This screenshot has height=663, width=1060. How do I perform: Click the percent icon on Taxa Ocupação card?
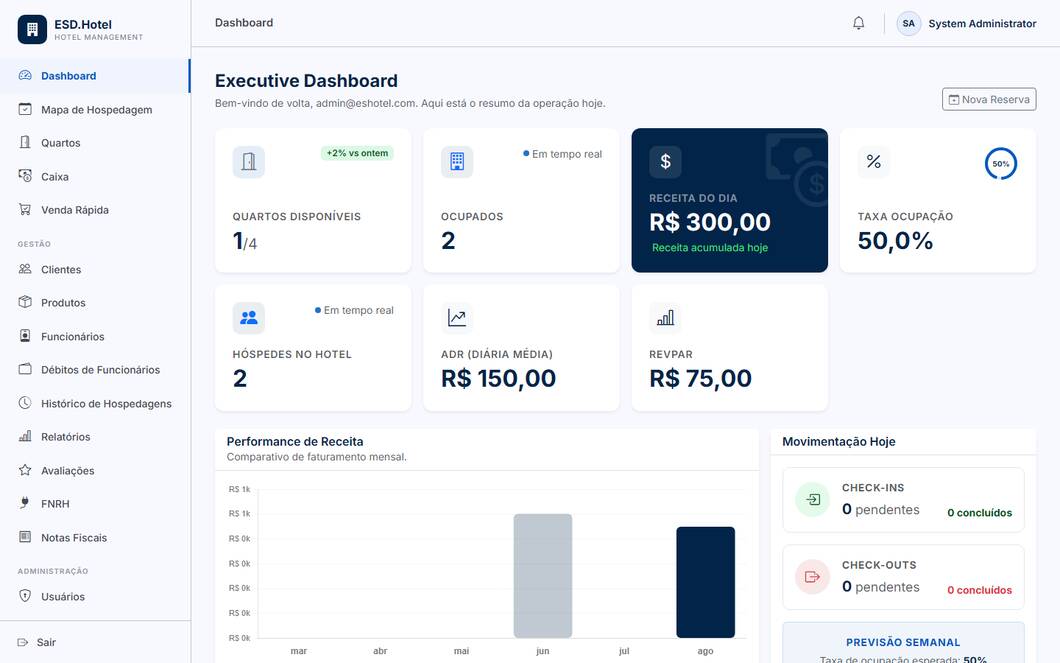(x=873, y=162)
